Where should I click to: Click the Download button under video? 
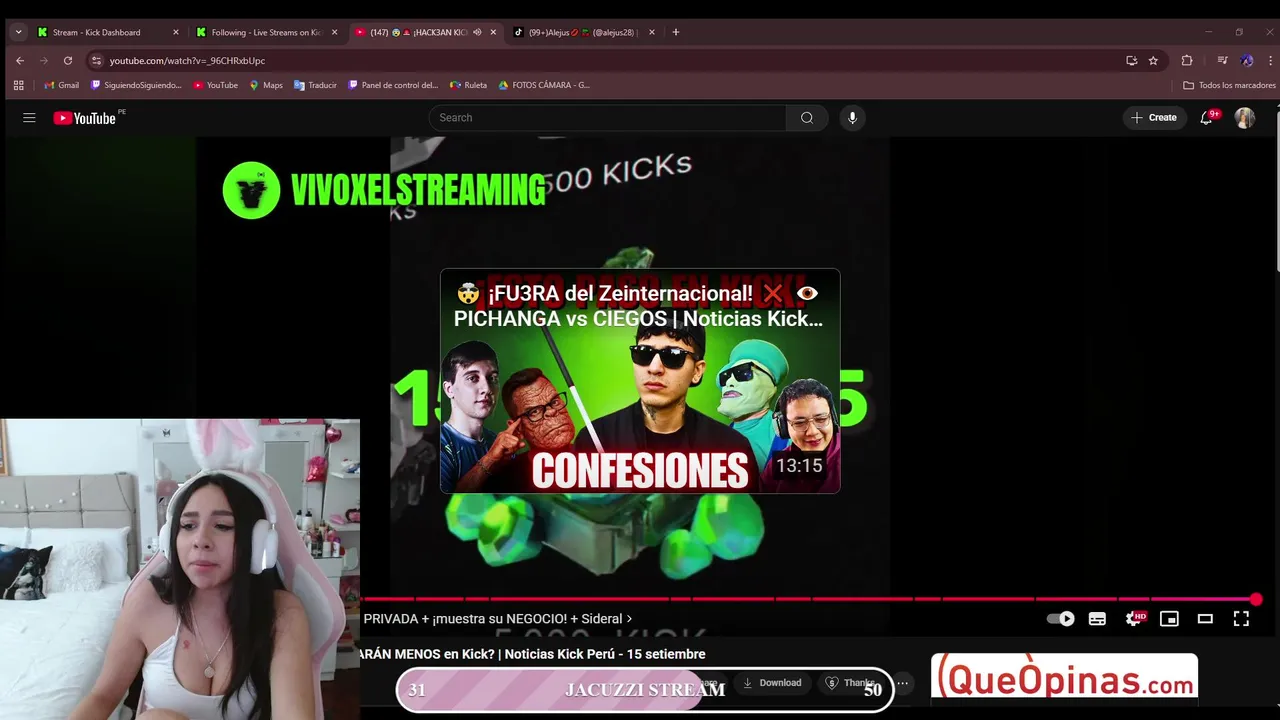pyautogui.click(x=771, y=683)
